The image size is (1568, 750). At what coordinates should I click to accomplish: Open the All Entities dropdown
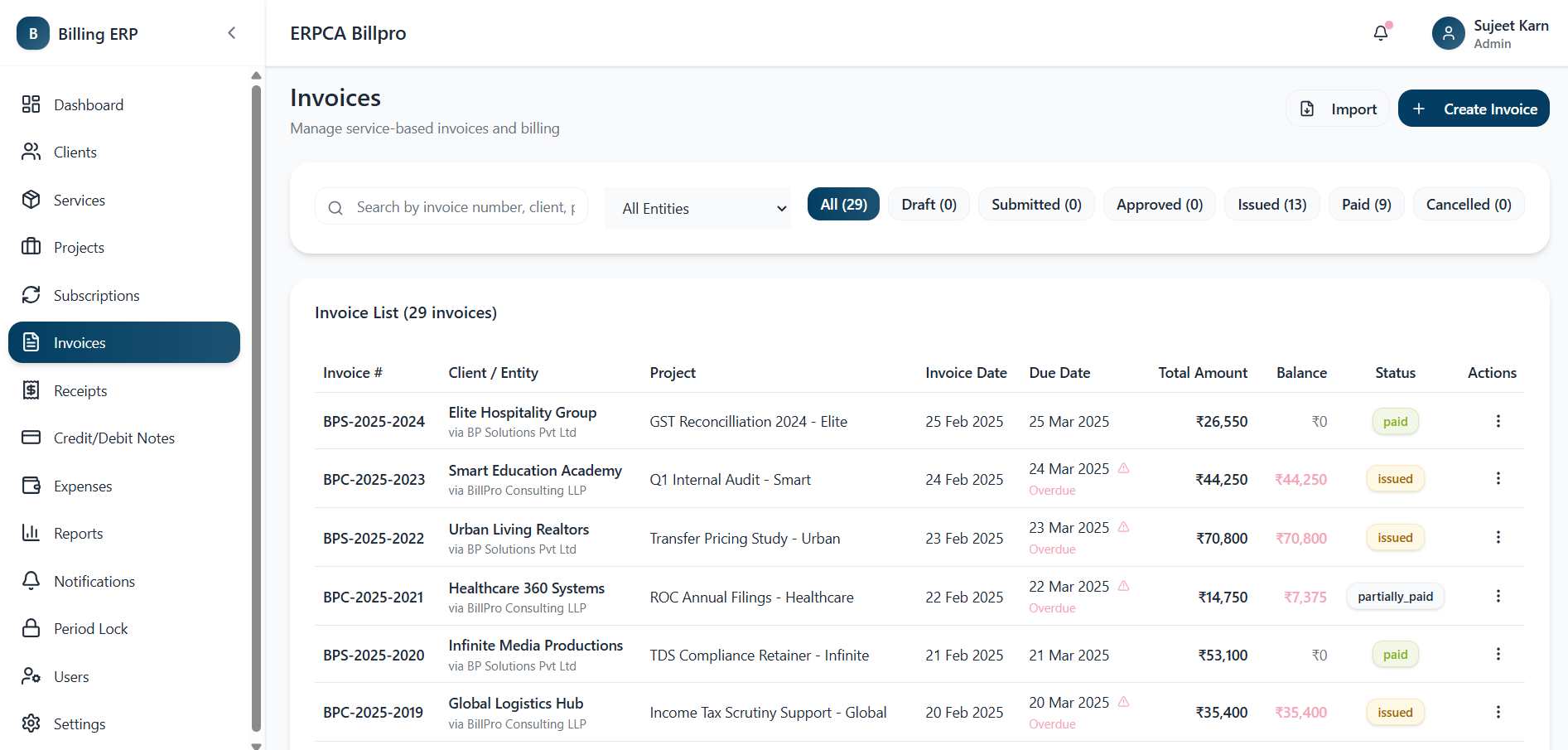(697, 208)
